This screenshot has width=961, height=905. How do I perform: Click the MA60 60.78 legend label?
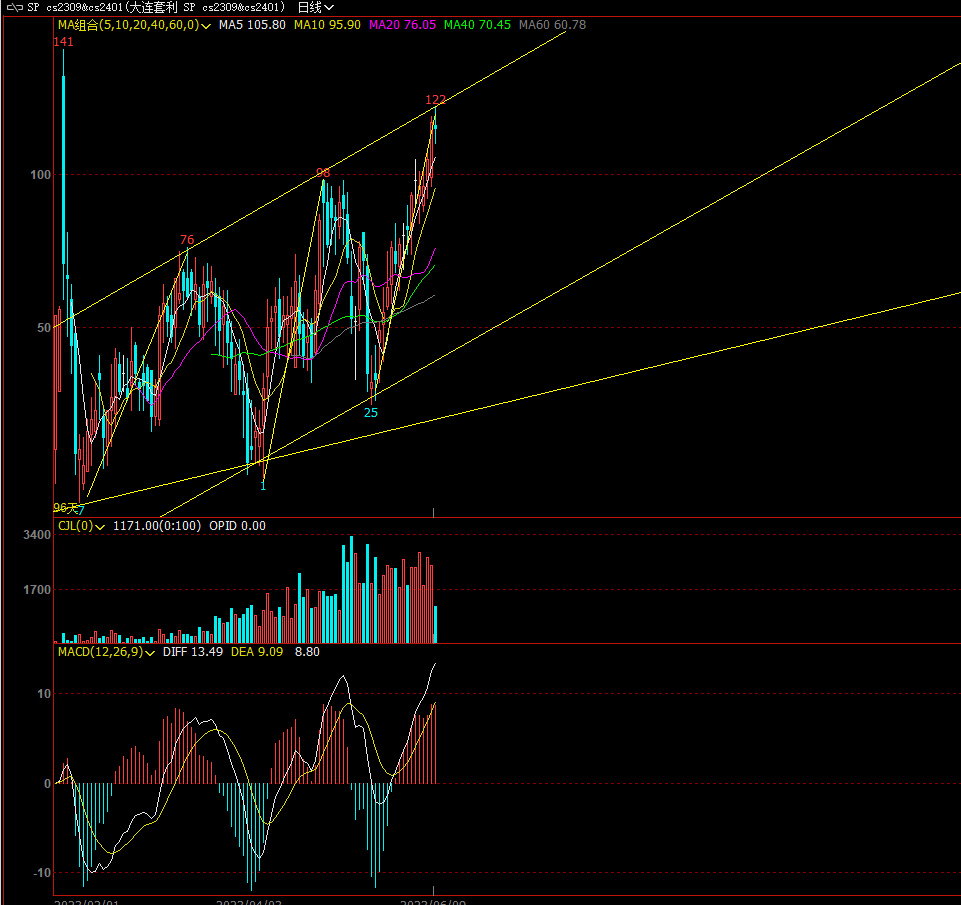point(552,25)
